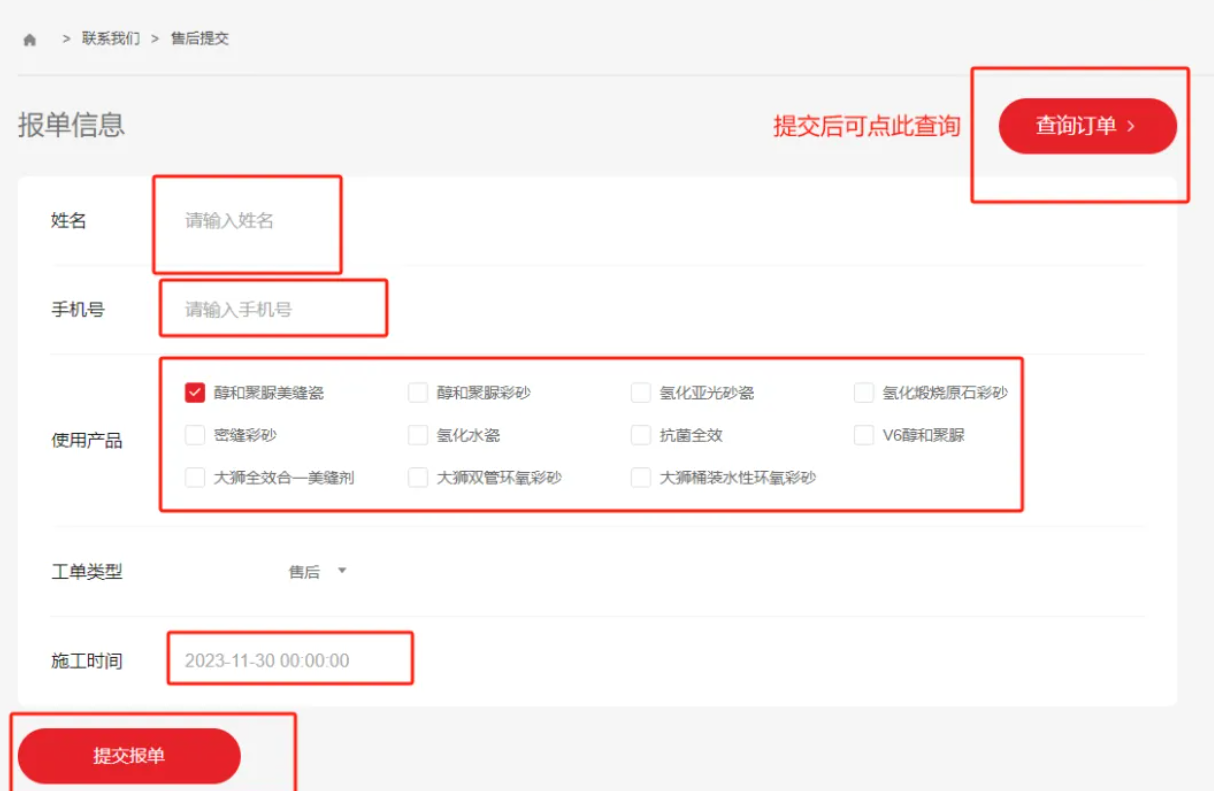Open the 联系我们 breadcrumb link
This screenshot has width=1214, height=791.
point(111,39)
